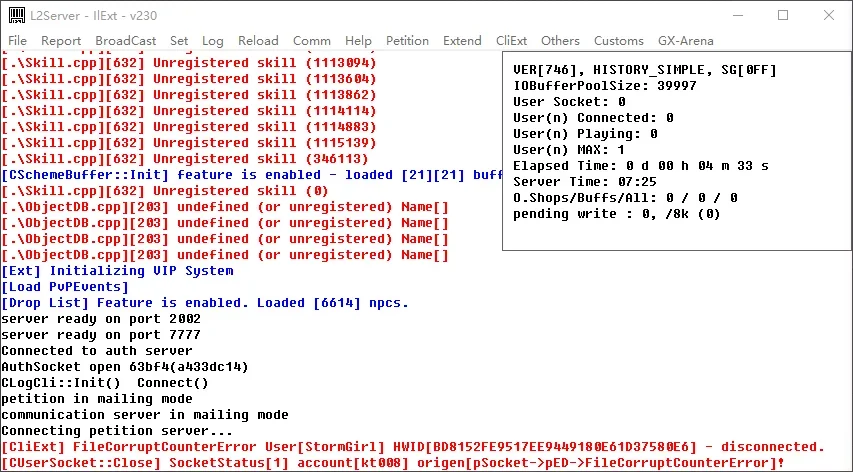Open the Report menu
Viewport: 853px width, 472px height.
[61, 41]
